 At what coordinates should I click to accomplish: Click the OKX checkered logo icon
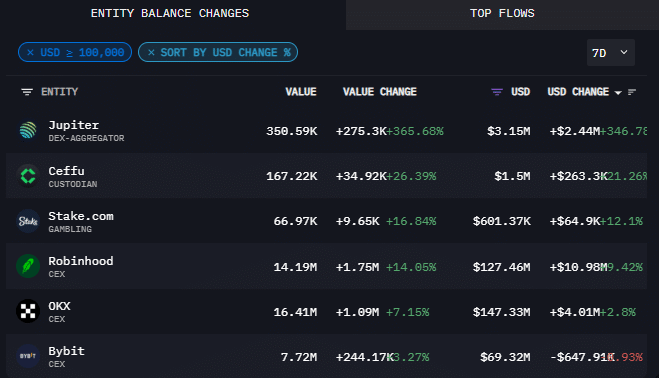28,311
